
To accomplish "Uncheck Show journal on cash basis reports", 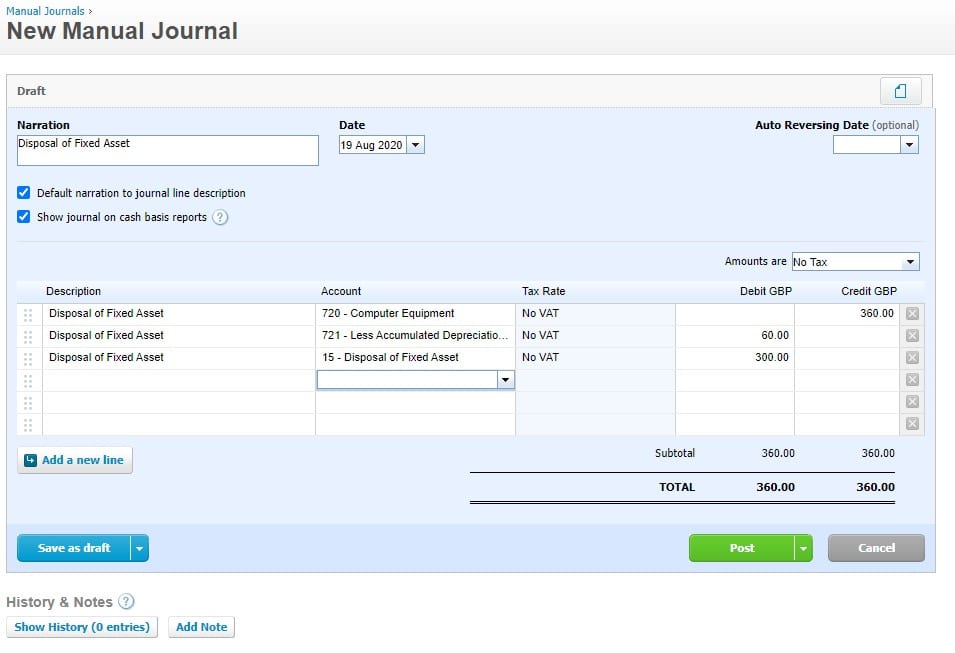I will (x=24, y=217).
